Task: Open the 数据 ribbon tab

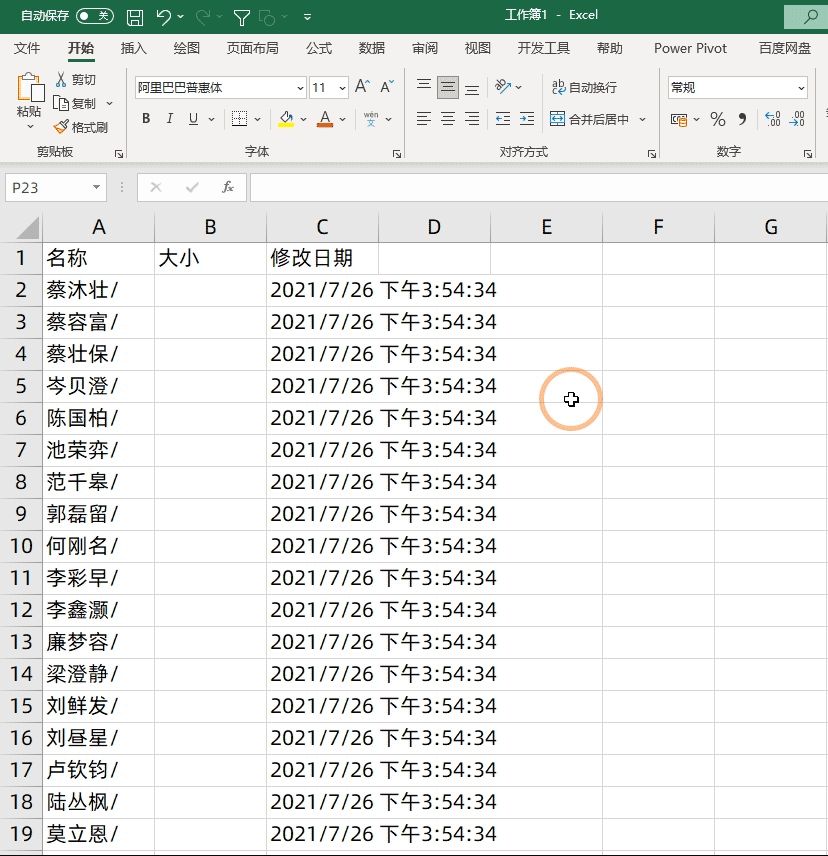Action: click(x=371, y=48)
